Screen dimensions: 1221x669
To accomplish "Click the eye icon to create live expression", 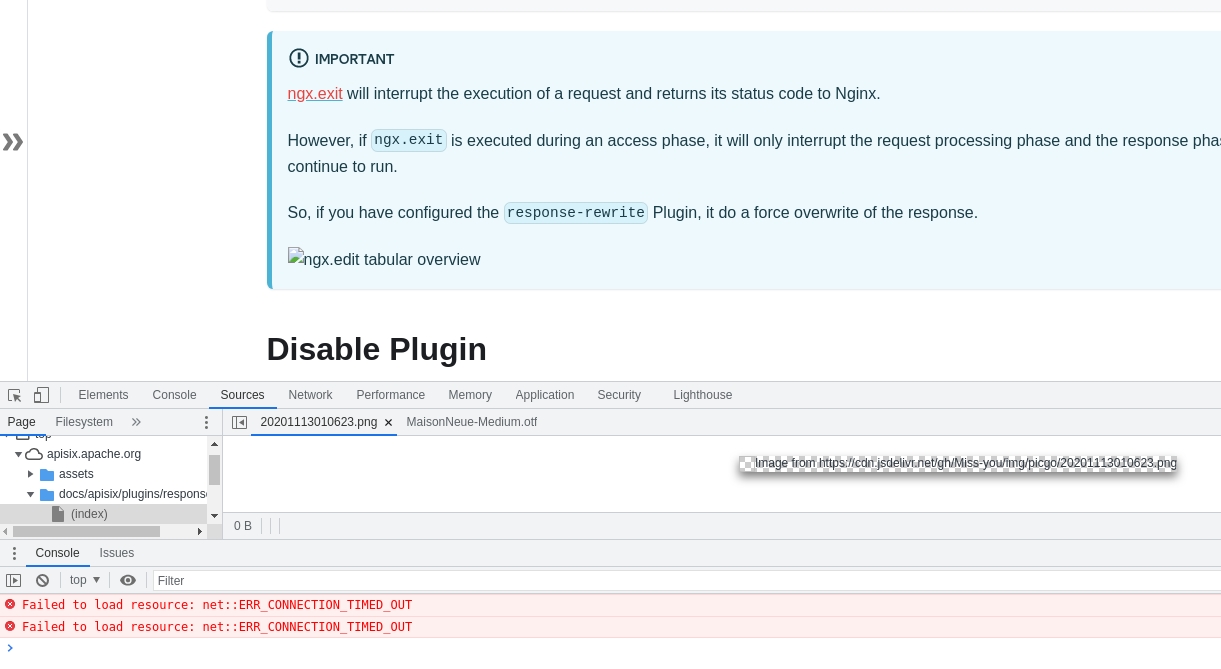I will [x=128, y=580].
